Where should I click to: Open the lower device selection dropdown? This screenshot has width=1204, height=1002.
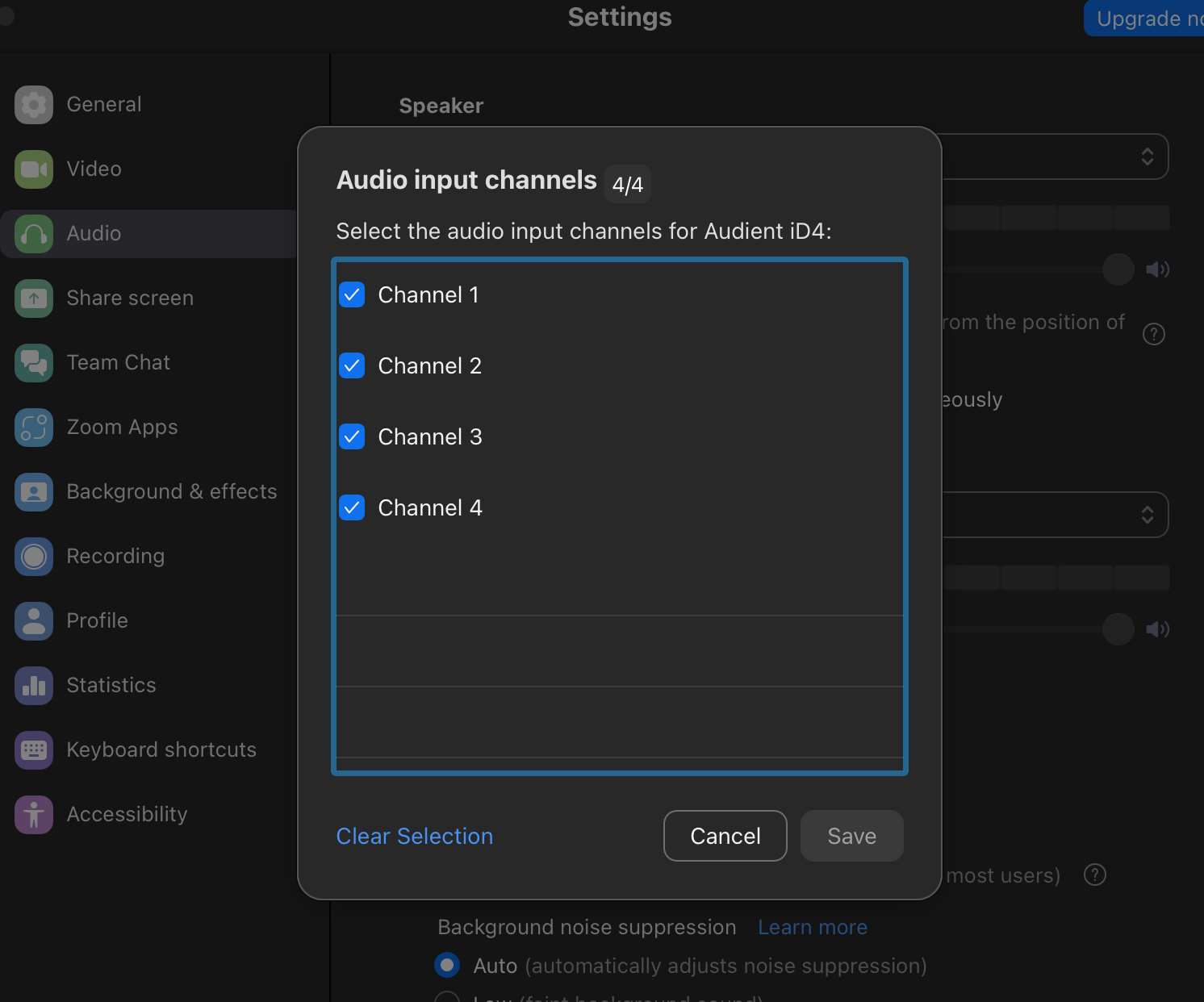tap(1147, 515)
